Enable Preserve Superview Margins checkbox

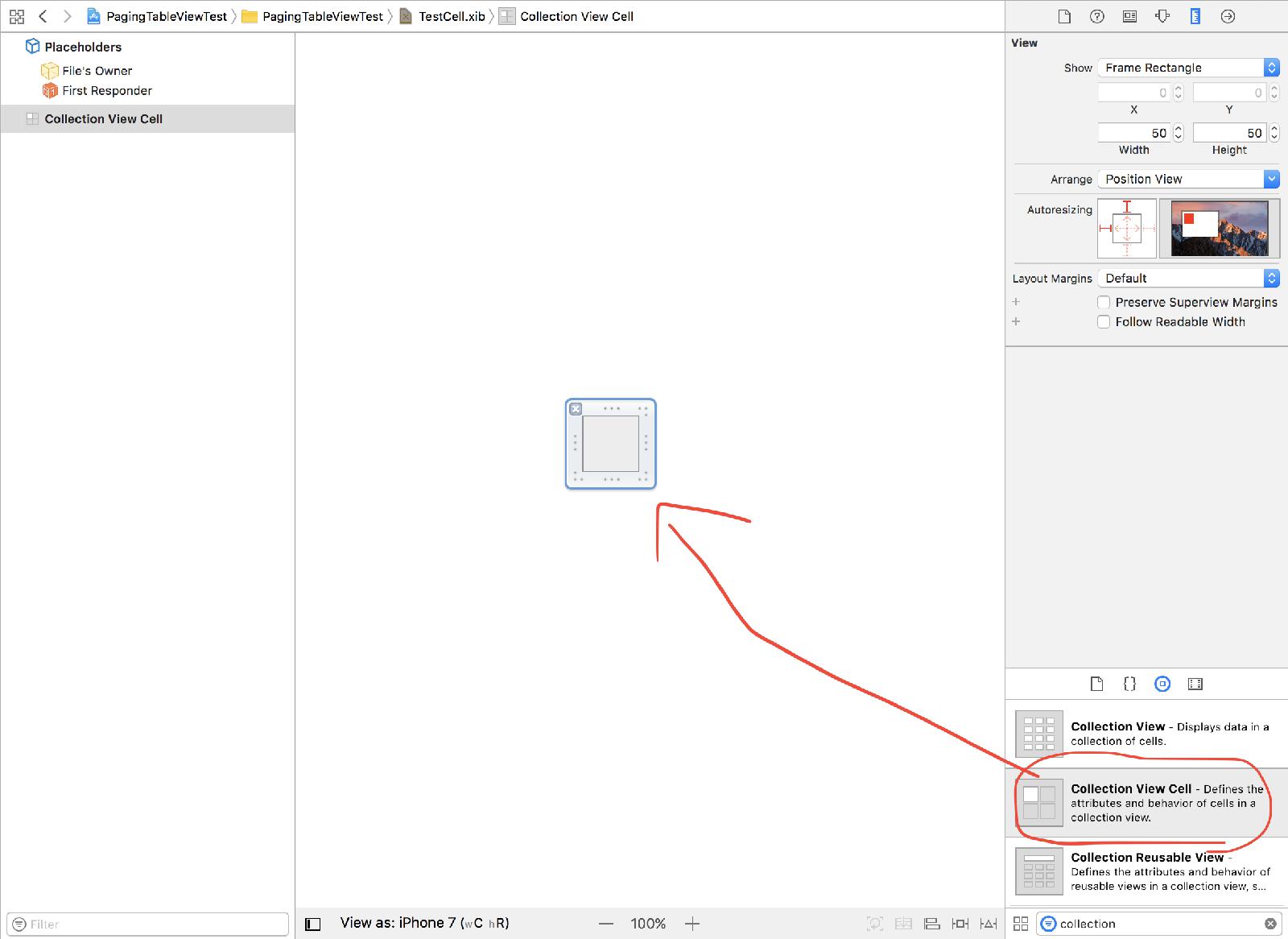pyautogui.click(x=1104, y=302)
